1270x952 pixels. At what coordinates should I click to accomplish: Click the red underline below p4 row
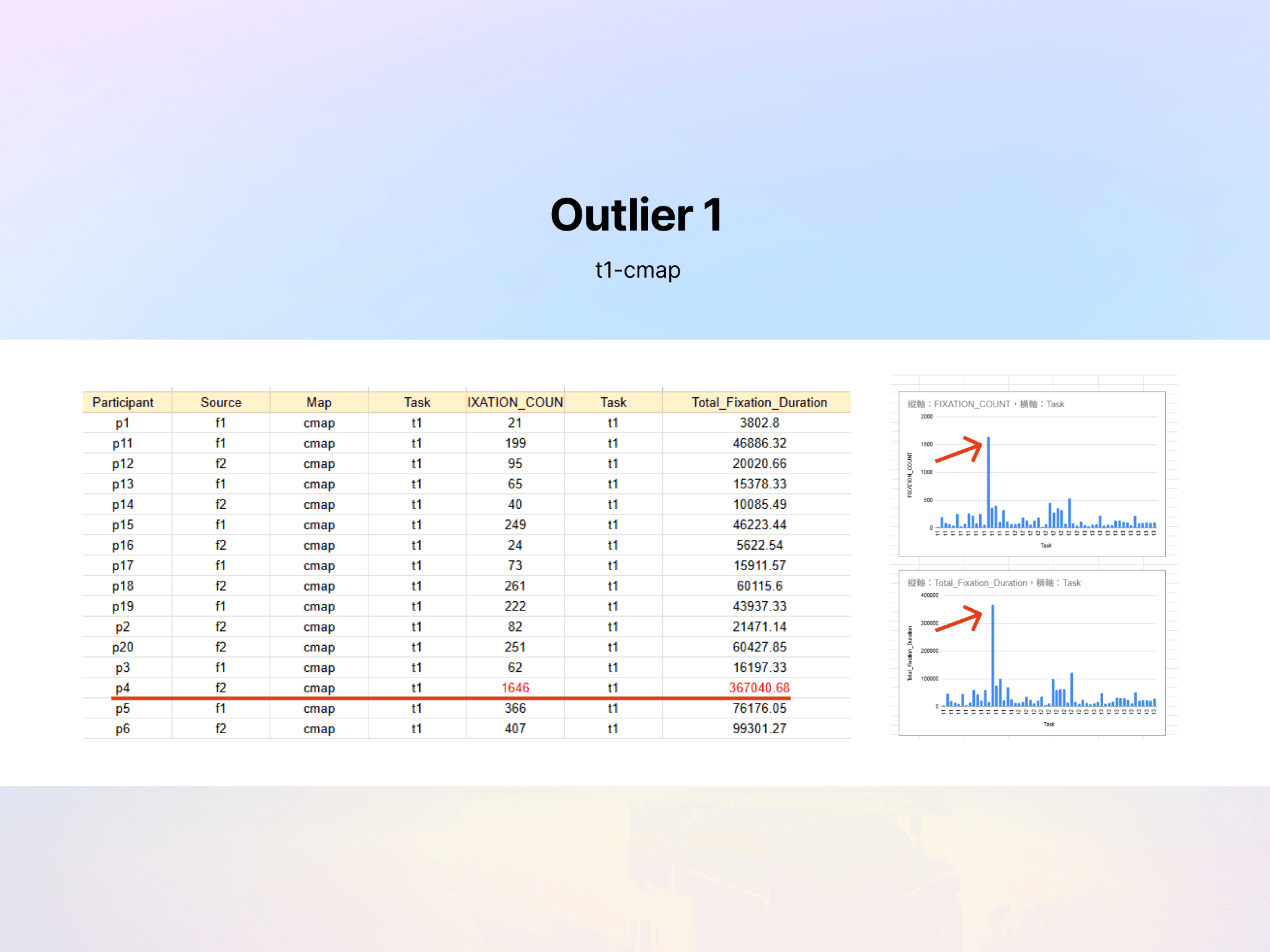click(x=451, y=698)
